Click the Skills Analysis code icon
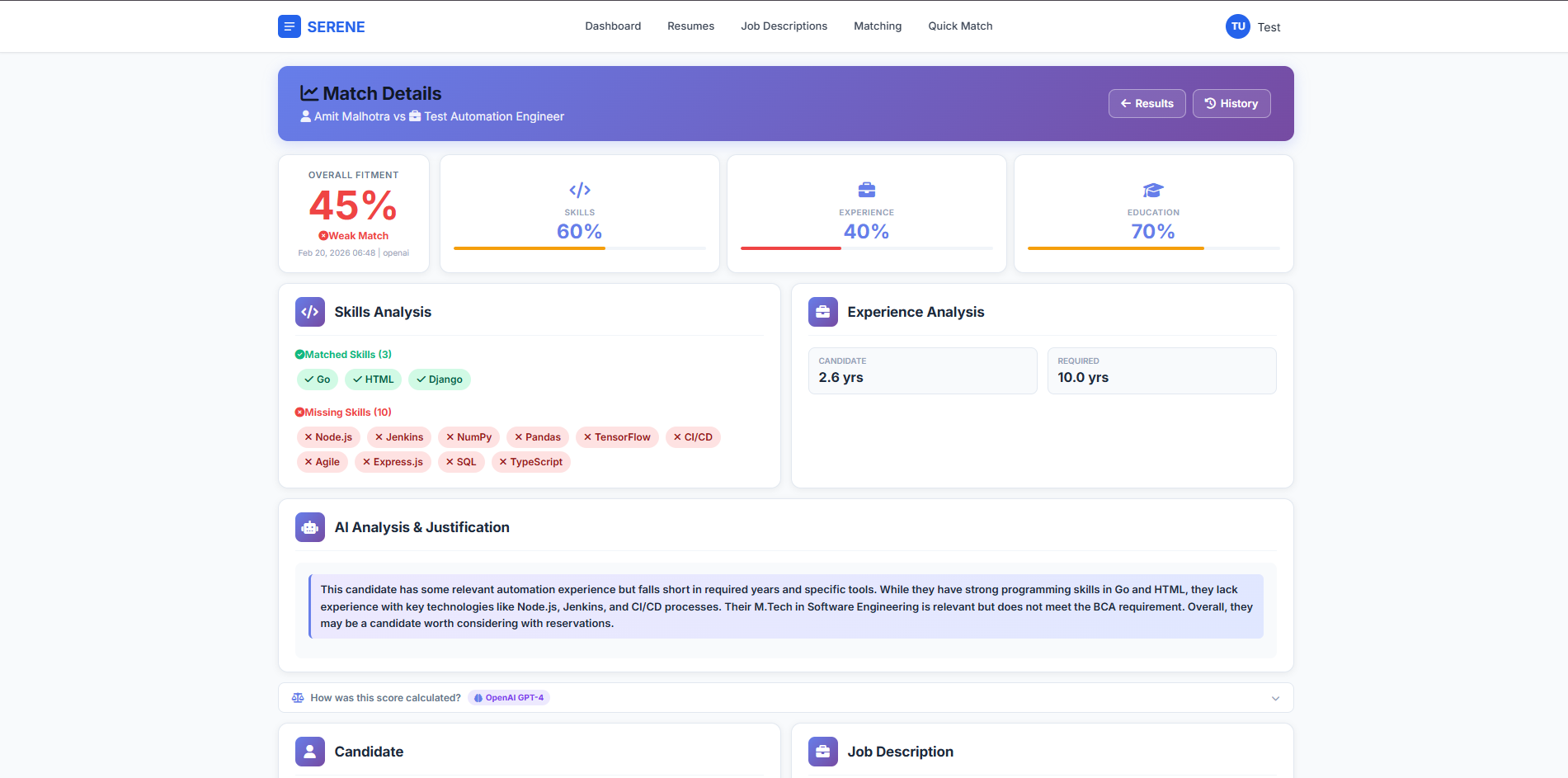Image resolution: width=1568 pixels, height=778 pixels. coord(309,312)
